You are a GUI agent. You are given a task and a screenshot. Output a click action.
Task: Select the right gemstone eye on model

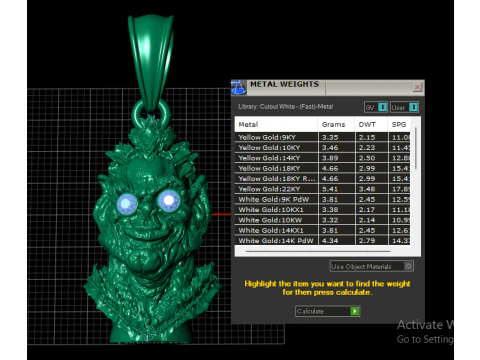click(169, 200)
